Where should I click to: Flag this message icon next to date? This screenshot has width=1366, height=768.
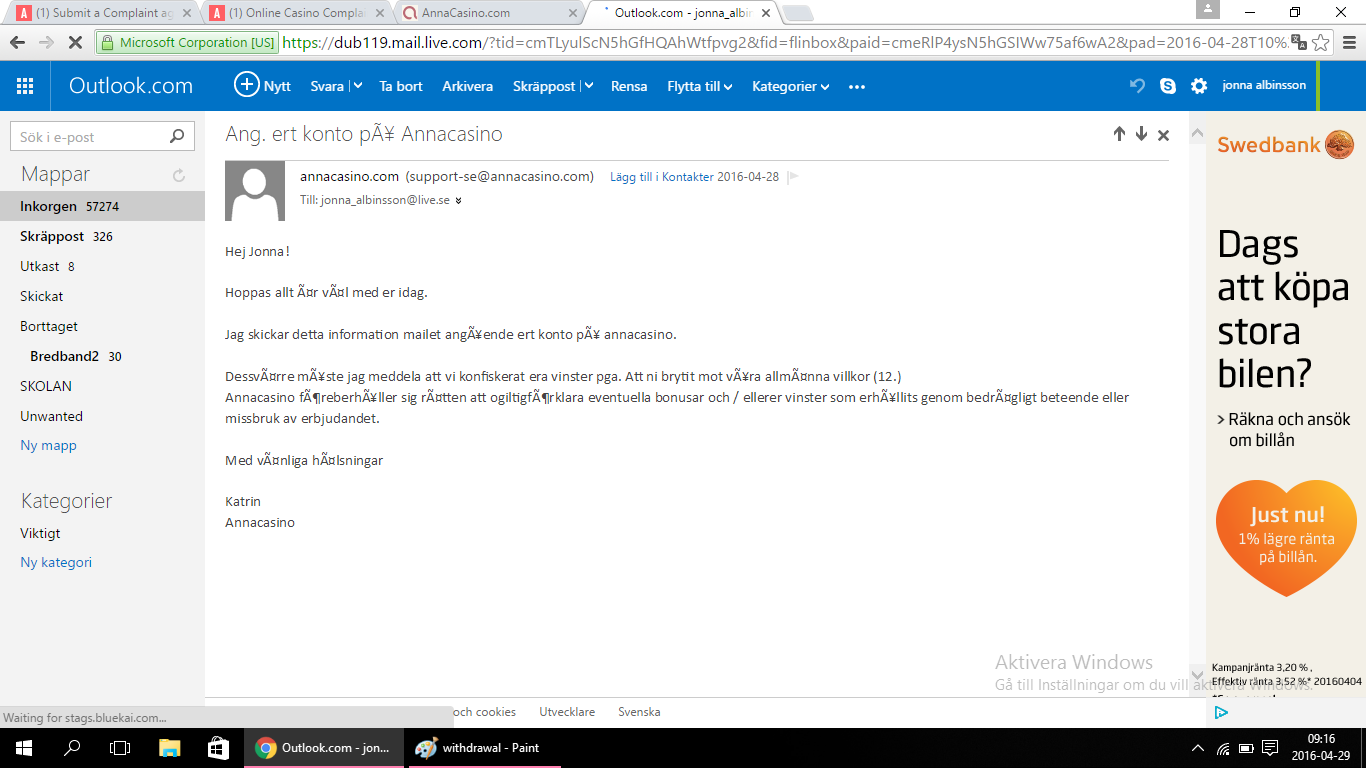(x=793, y=177)
